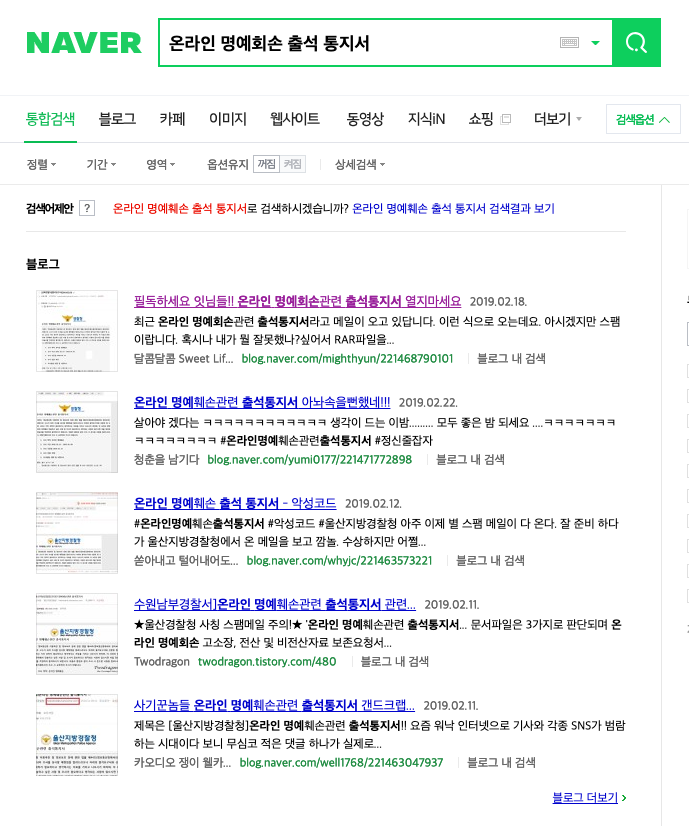
Task: Click 블로그 내 검색 for Twodragon result
Action: 394,662
